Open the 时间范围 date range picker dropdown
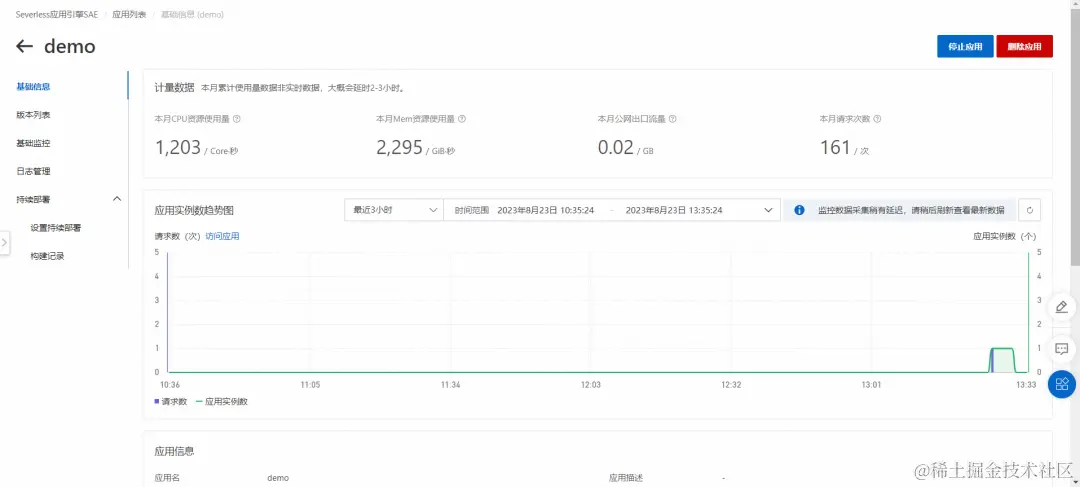The height and width of the screenshot is (487, 1080). click(612, 210)
